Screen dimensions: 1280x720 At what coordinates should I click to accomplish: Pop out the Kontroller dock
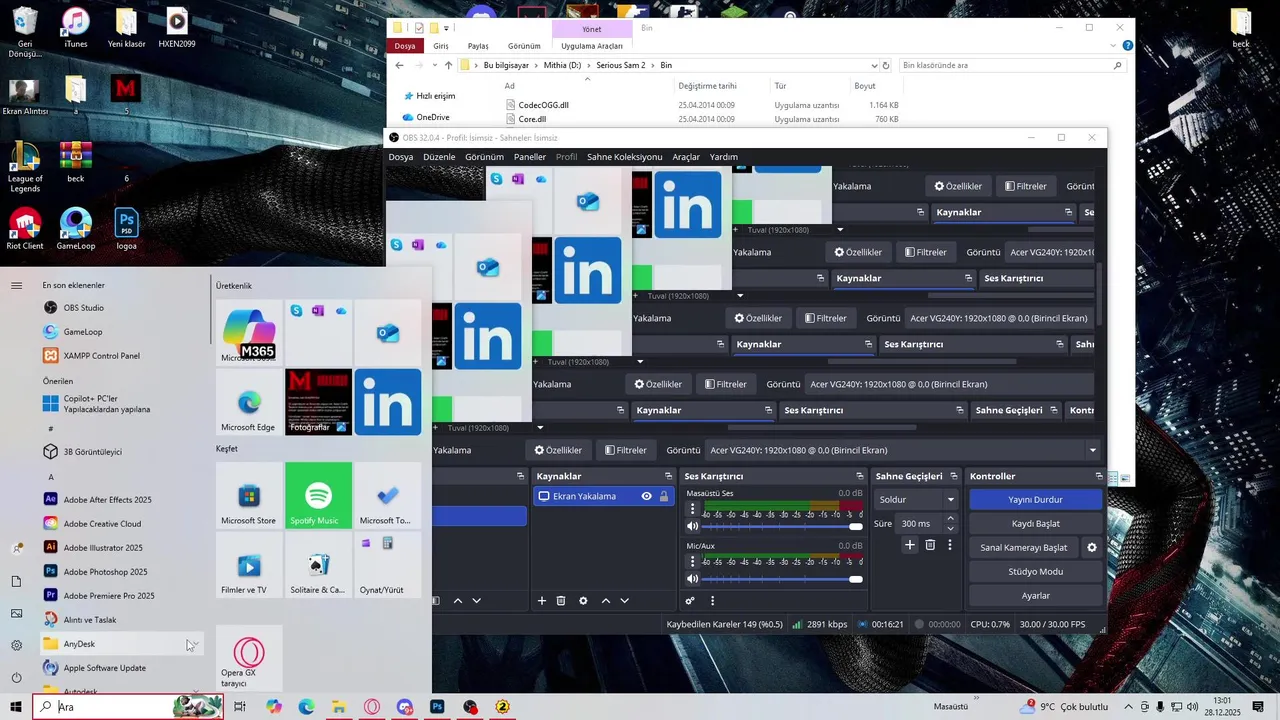[x=1099, y=476]
